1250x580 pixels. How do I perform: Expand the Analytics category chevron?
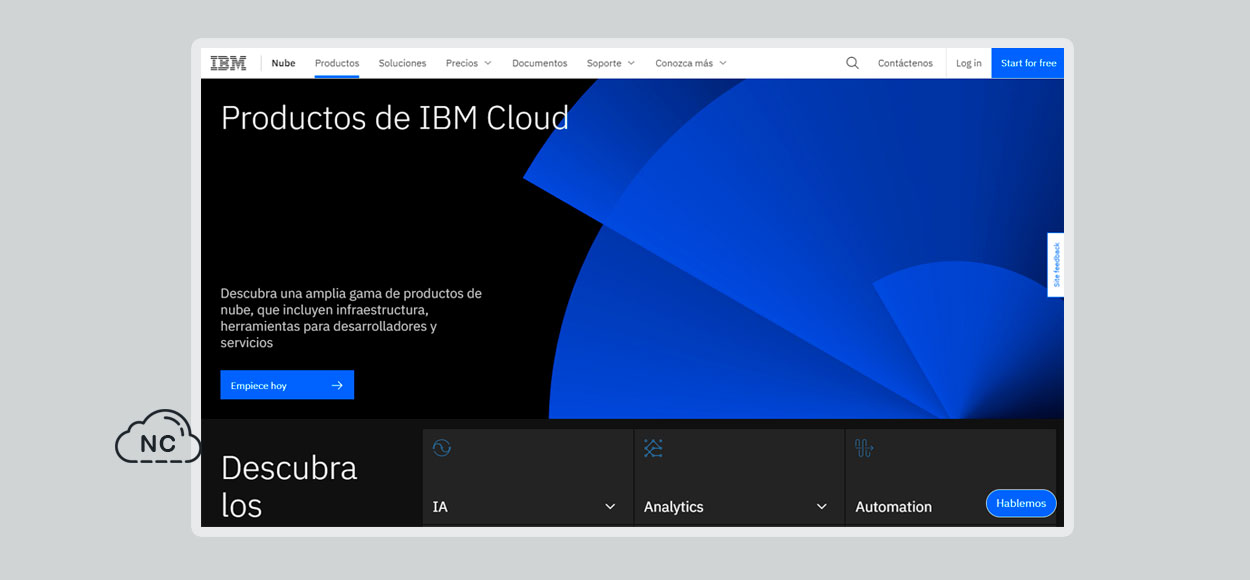pos(822,507)
